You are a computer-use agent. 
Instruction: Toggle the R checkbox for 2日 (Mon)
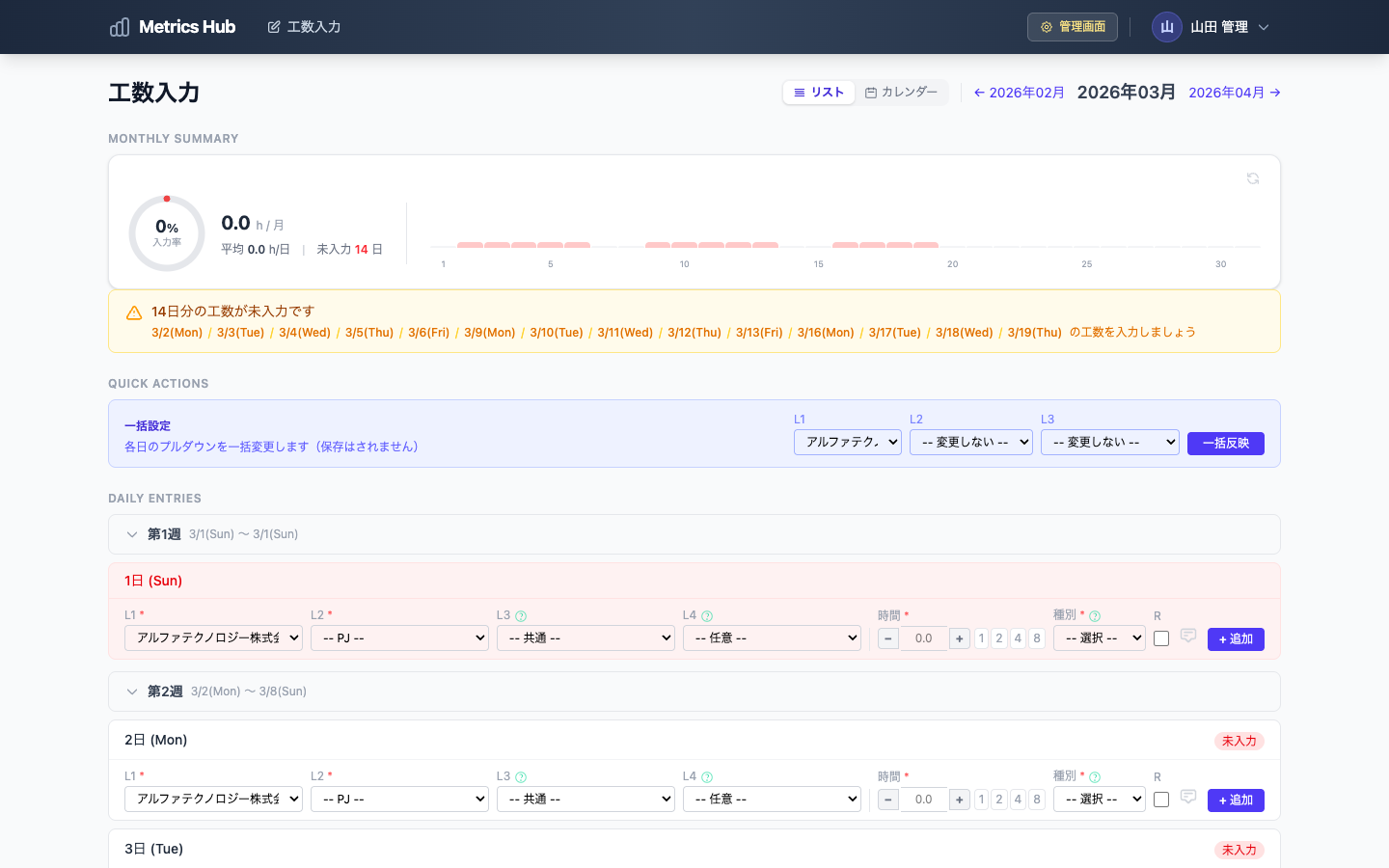point(1161,800)
